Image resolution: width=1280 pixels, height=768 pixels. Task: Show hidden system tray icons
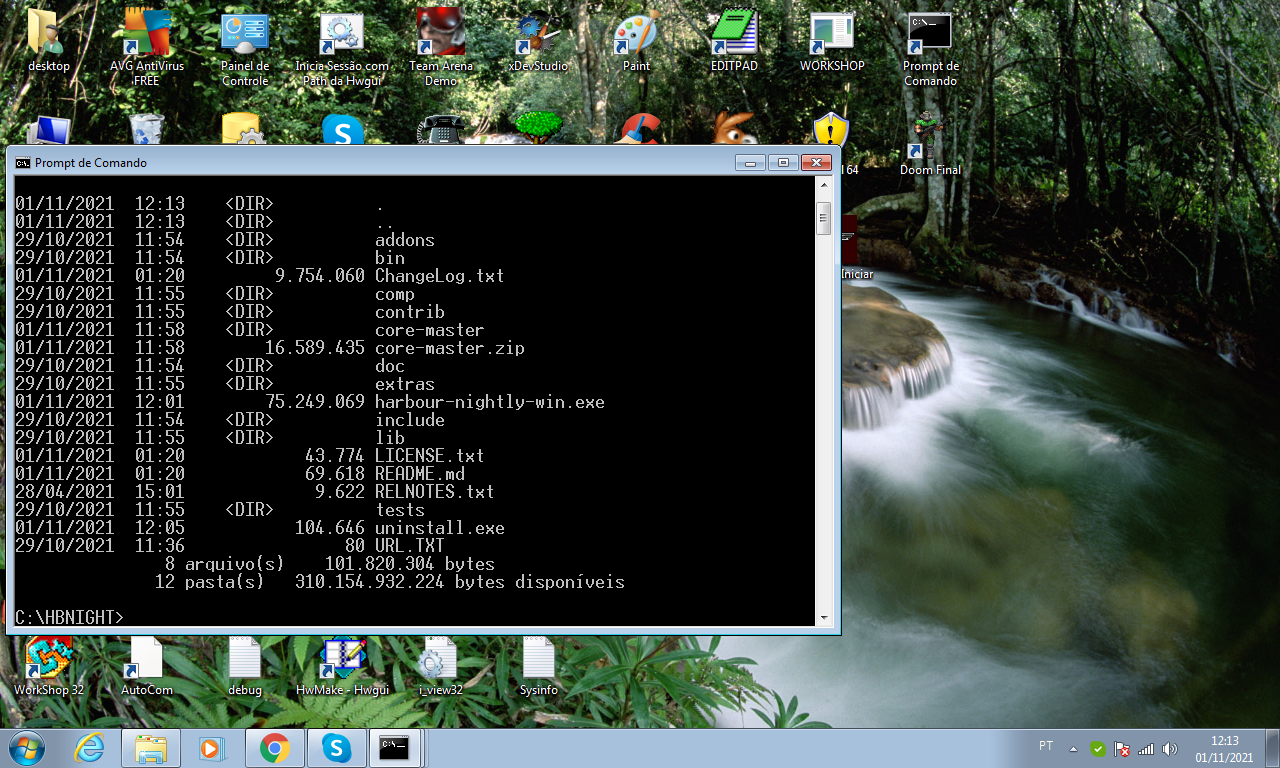click(x=1074, y=749)
